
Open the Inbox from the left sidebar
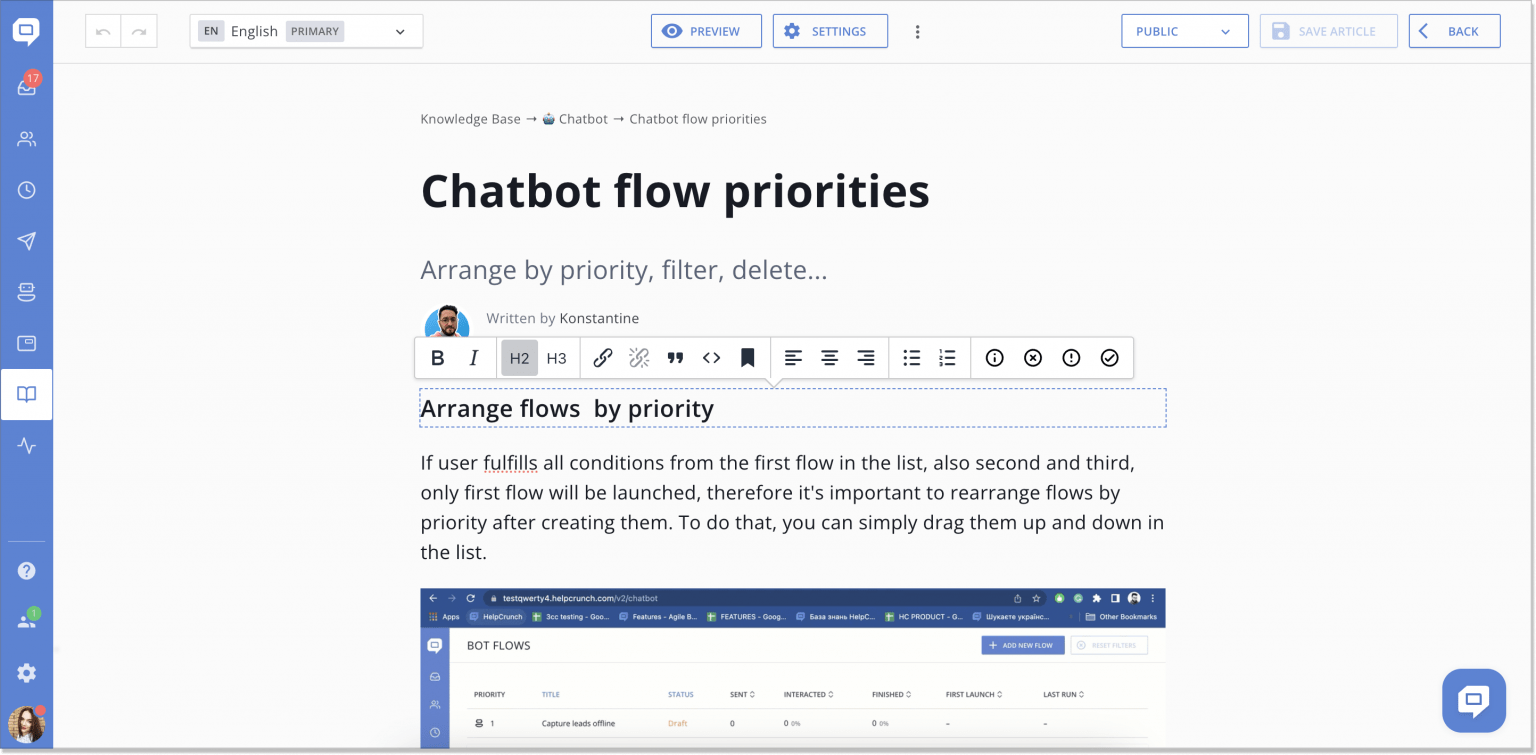coord(27,87)
